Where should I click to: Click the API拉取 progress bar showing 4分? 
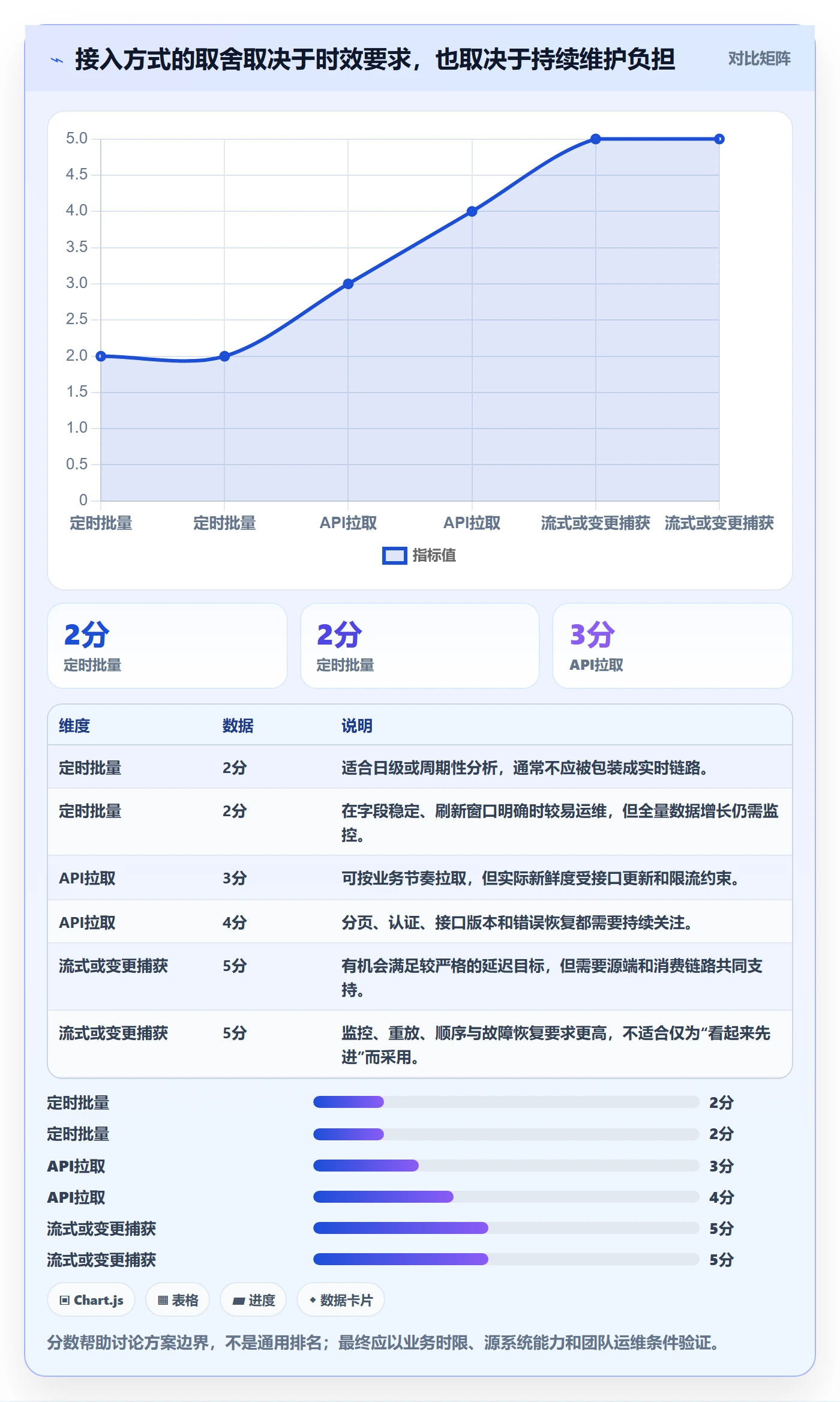(506, 1197)
